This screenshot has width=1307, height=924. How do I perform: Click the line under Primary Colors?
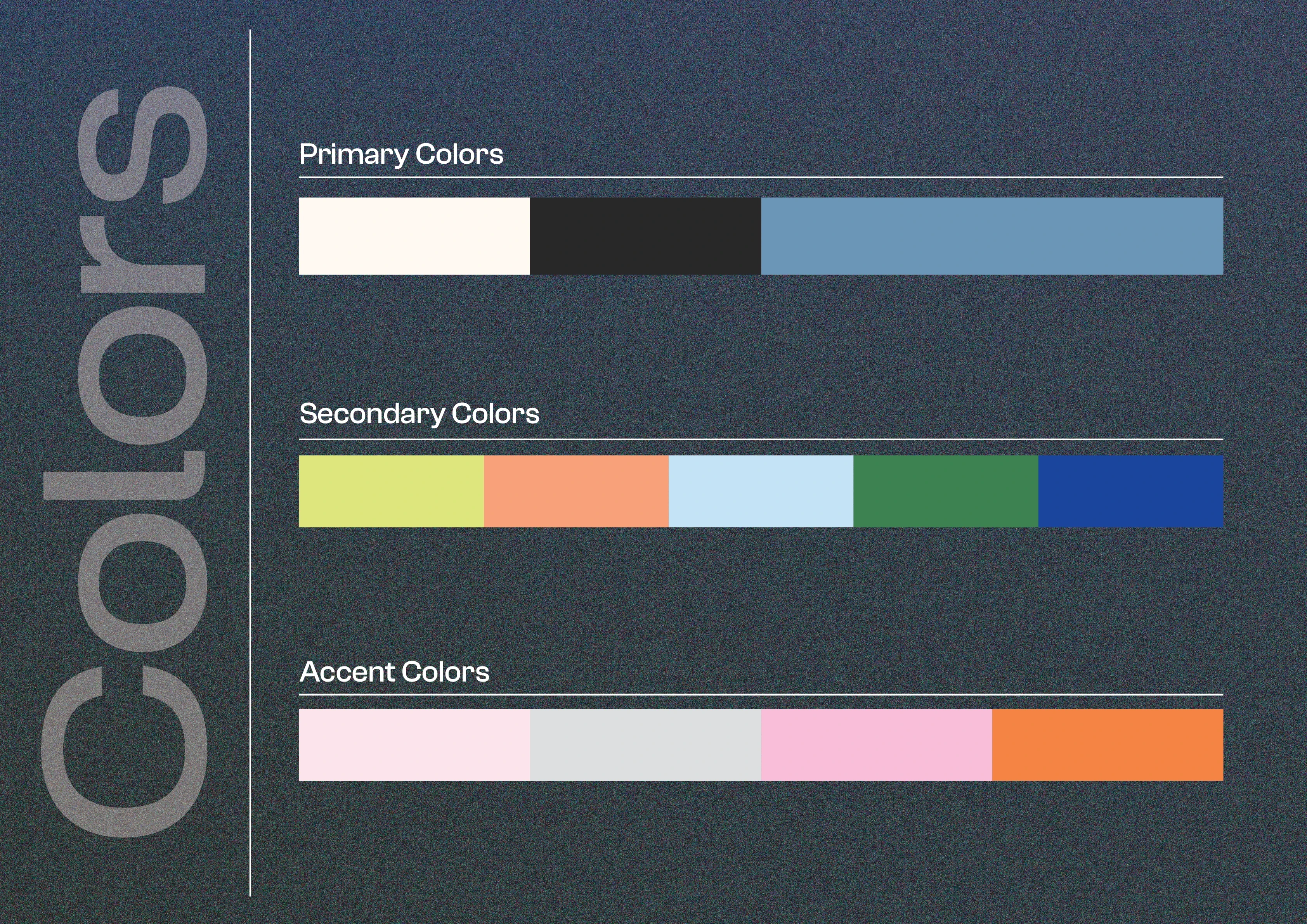click(761, 178)
